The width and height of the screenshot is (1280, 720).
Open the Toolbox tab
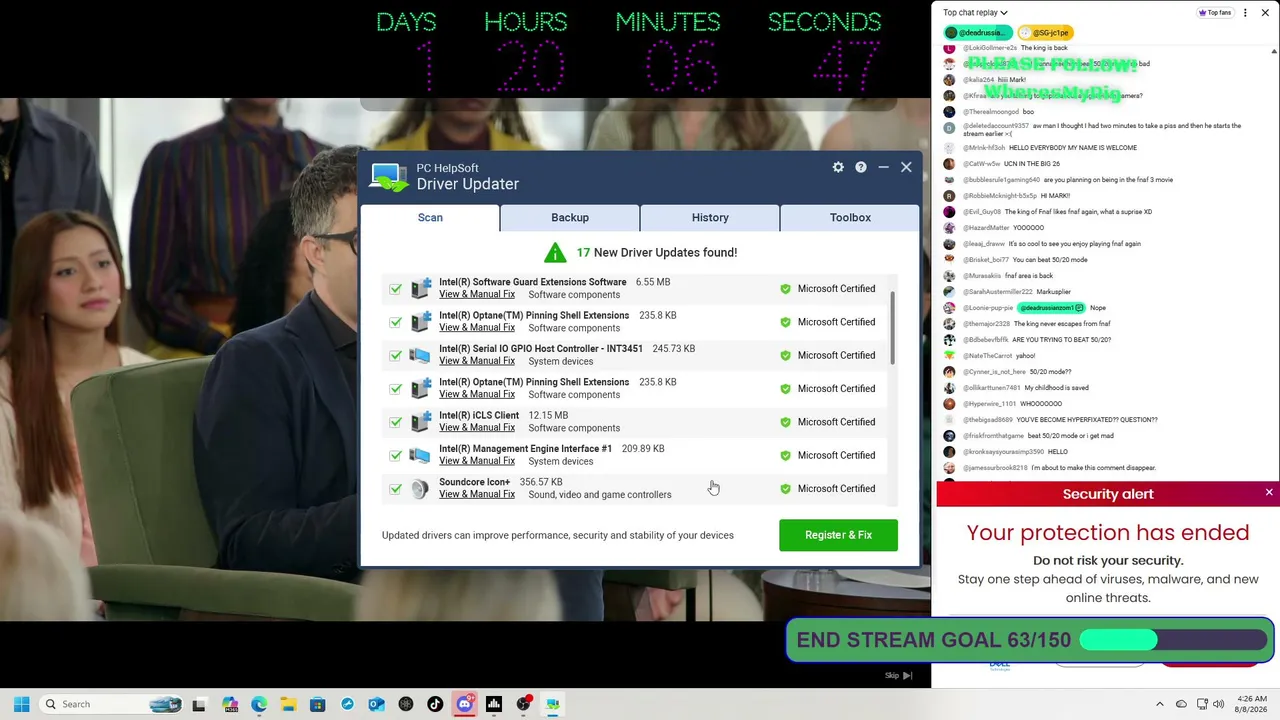pyautogui.click(x=850, y=218)
